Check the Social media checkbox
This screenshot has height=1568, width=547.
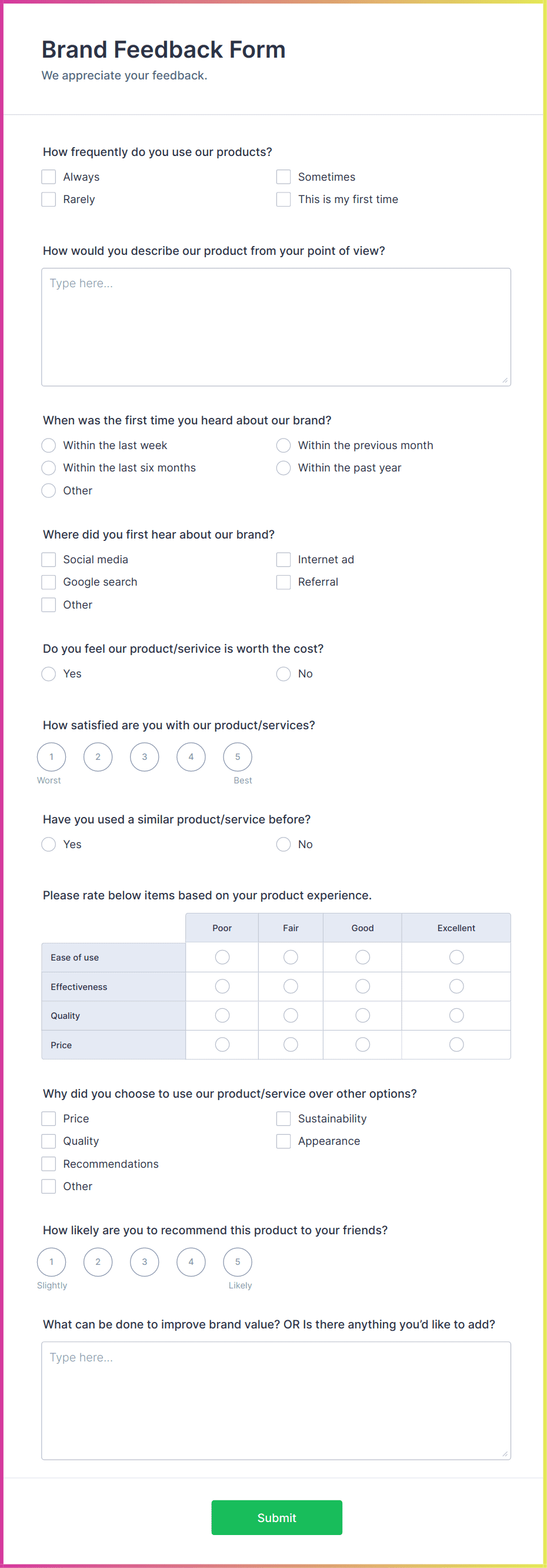pos(49,559)
